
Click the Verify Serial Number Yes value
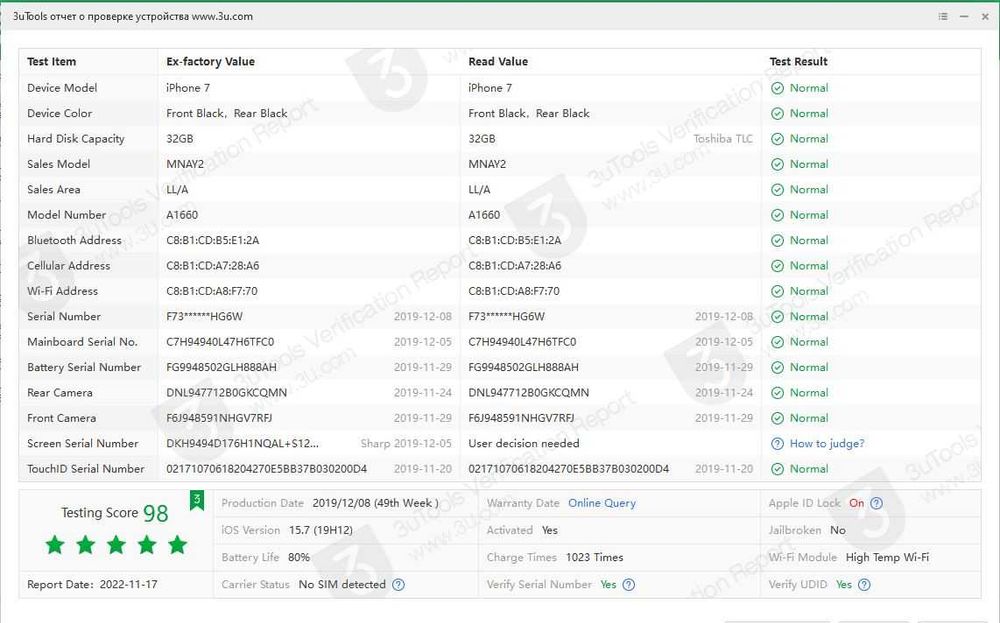(x=608, y=584)
